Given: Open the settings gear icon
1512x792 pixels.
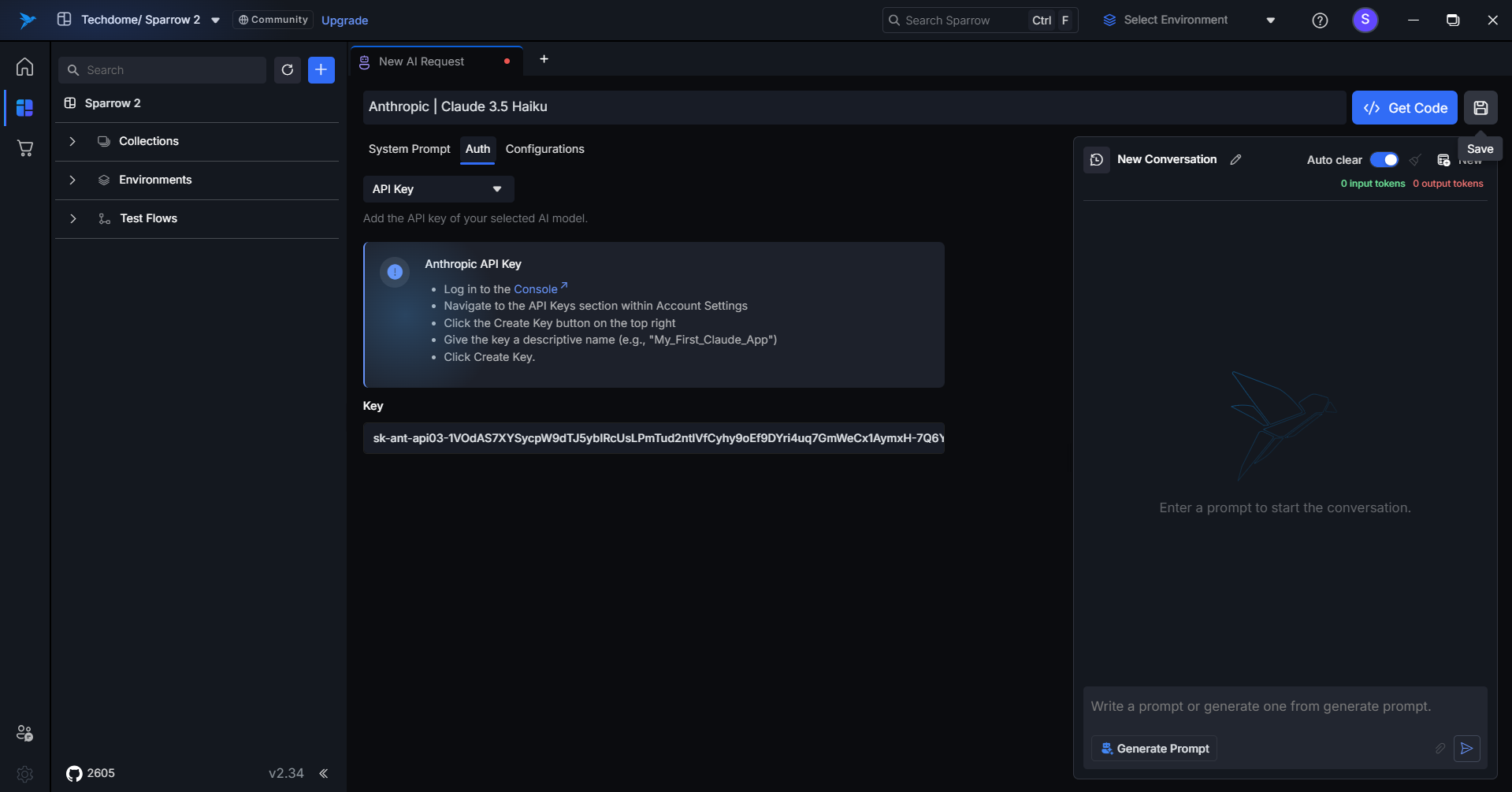Looking at the screenshot, I should pos(25,774).
